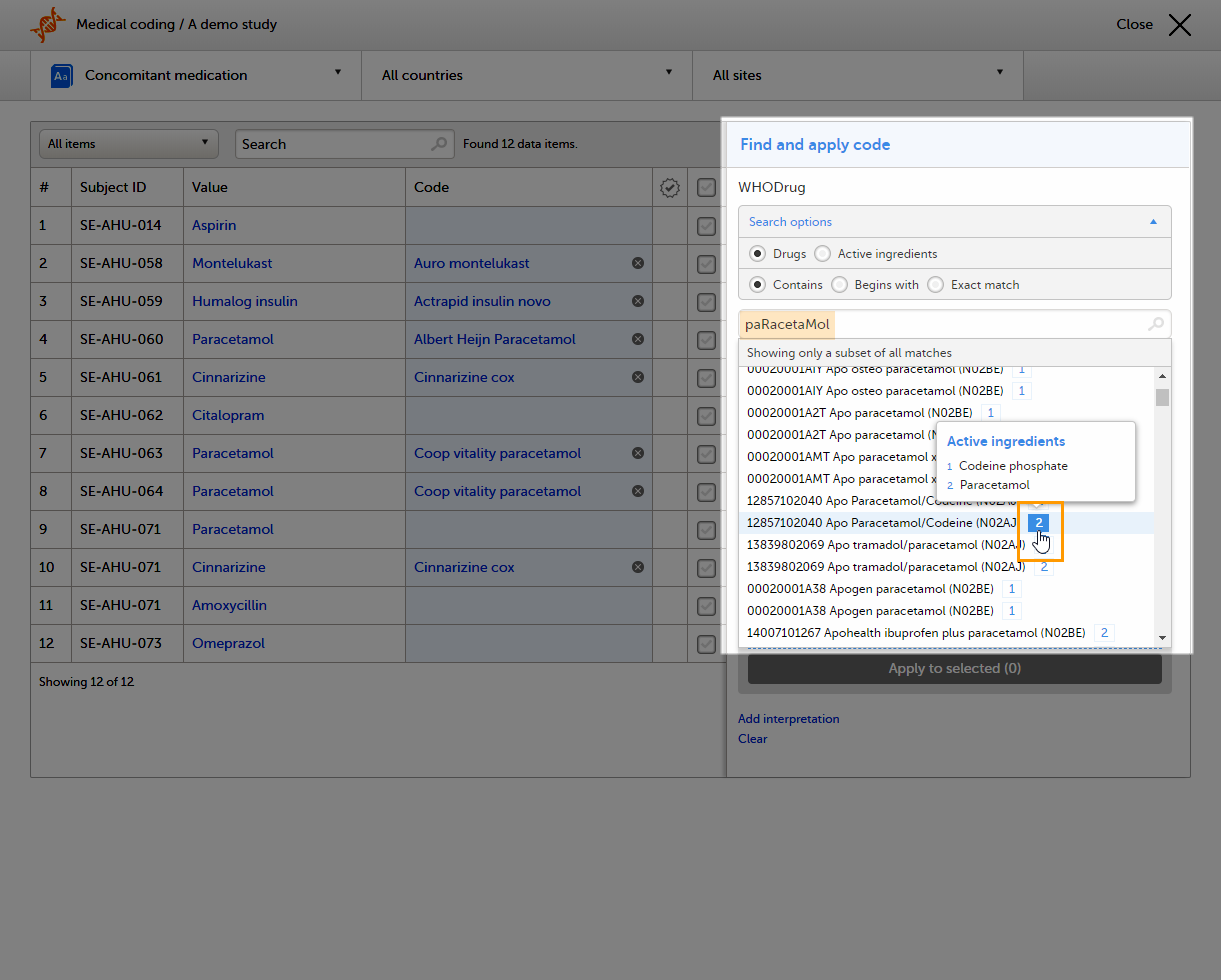This screenshot has width=1221, height=980.
Task: Remove the Actrapid insulin novo code
Action: pyautogui.click(x=637, y=301)
